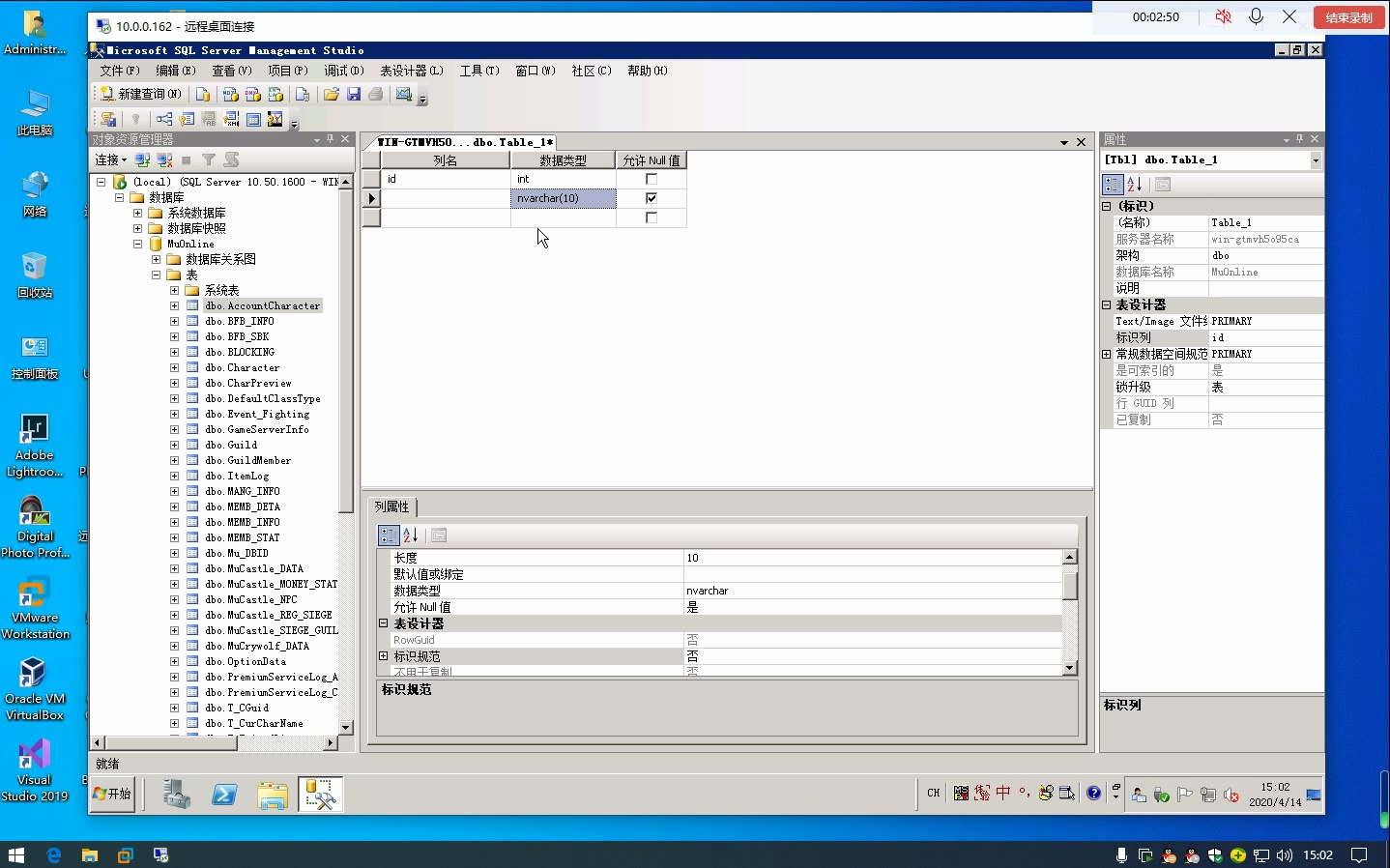Open the [Tbl] dbo.Table_1 properties dropdown
This screenshot has height=868, width=1390.
pos(1316,160)
